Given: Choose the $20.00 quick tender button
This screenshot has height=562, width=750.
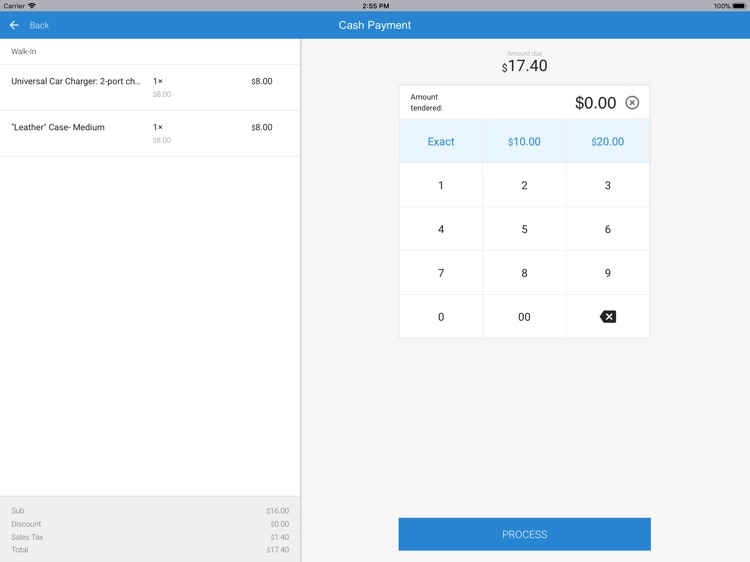Looking at the screenshot, I should [607, 142].
